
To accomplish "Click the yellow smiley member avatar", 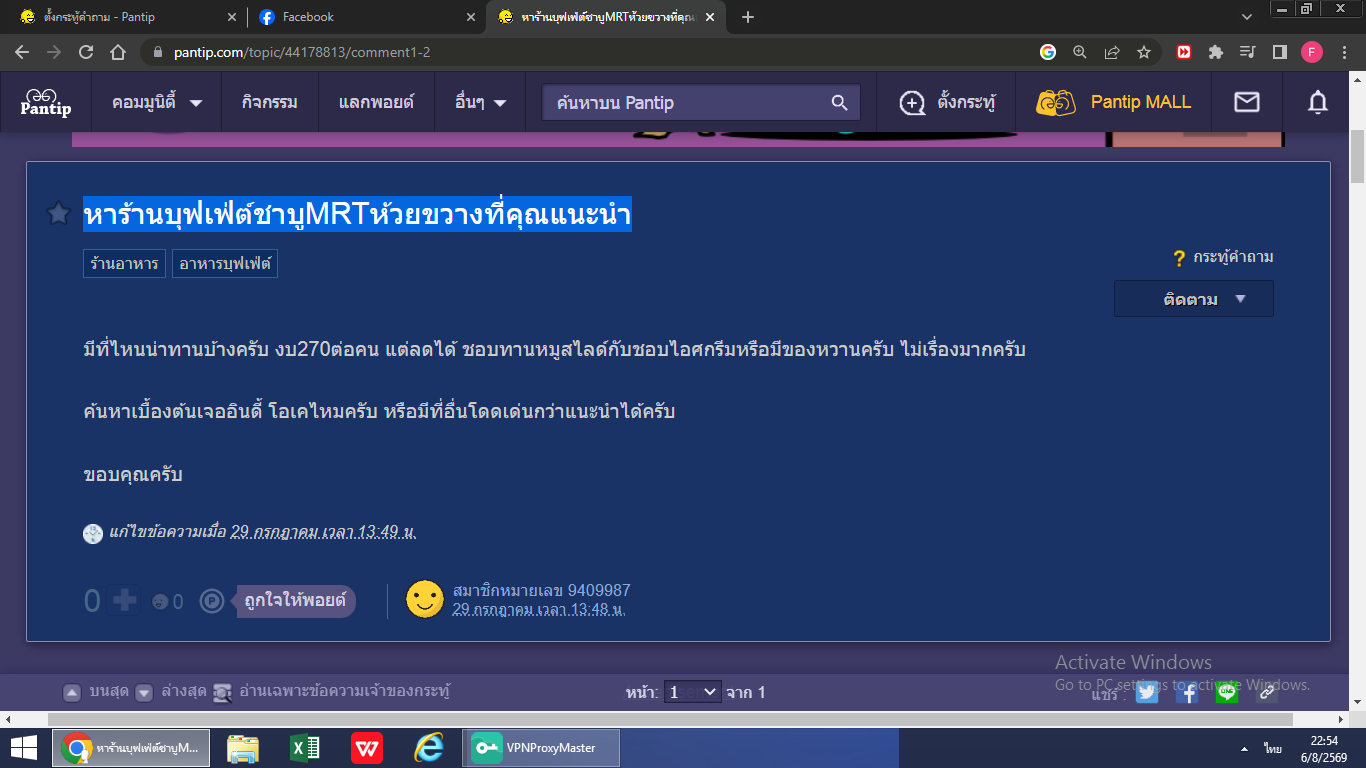I will coord(424,598).
